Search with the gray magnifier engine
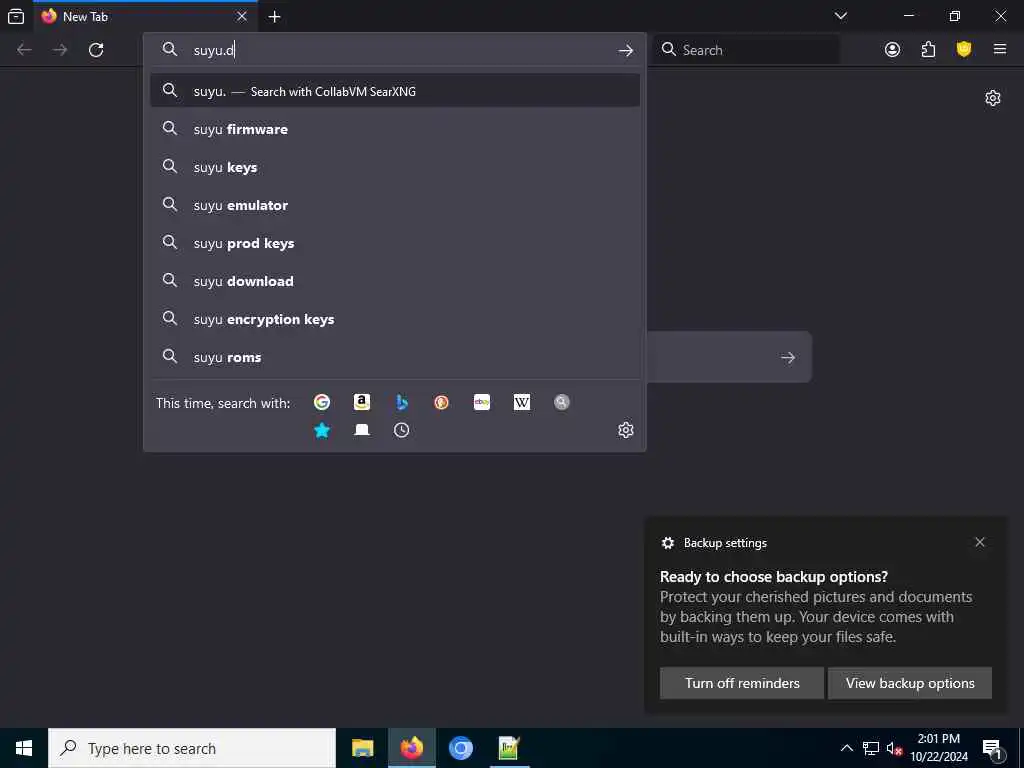Image resolution: width=1024 pixels, height=768 pixels. (x=562, y=402)
